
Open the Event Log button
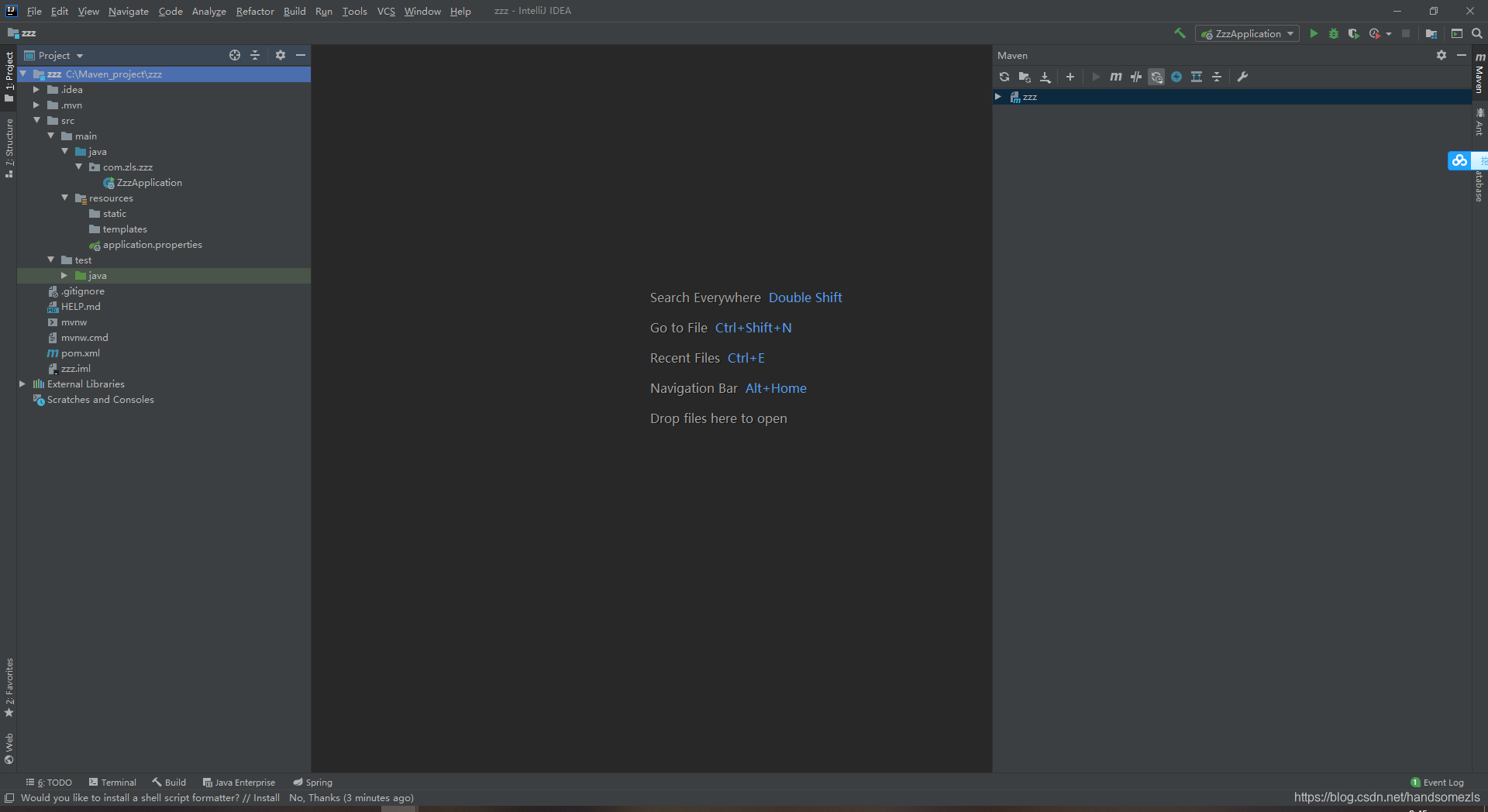(x=1438, y=783)
